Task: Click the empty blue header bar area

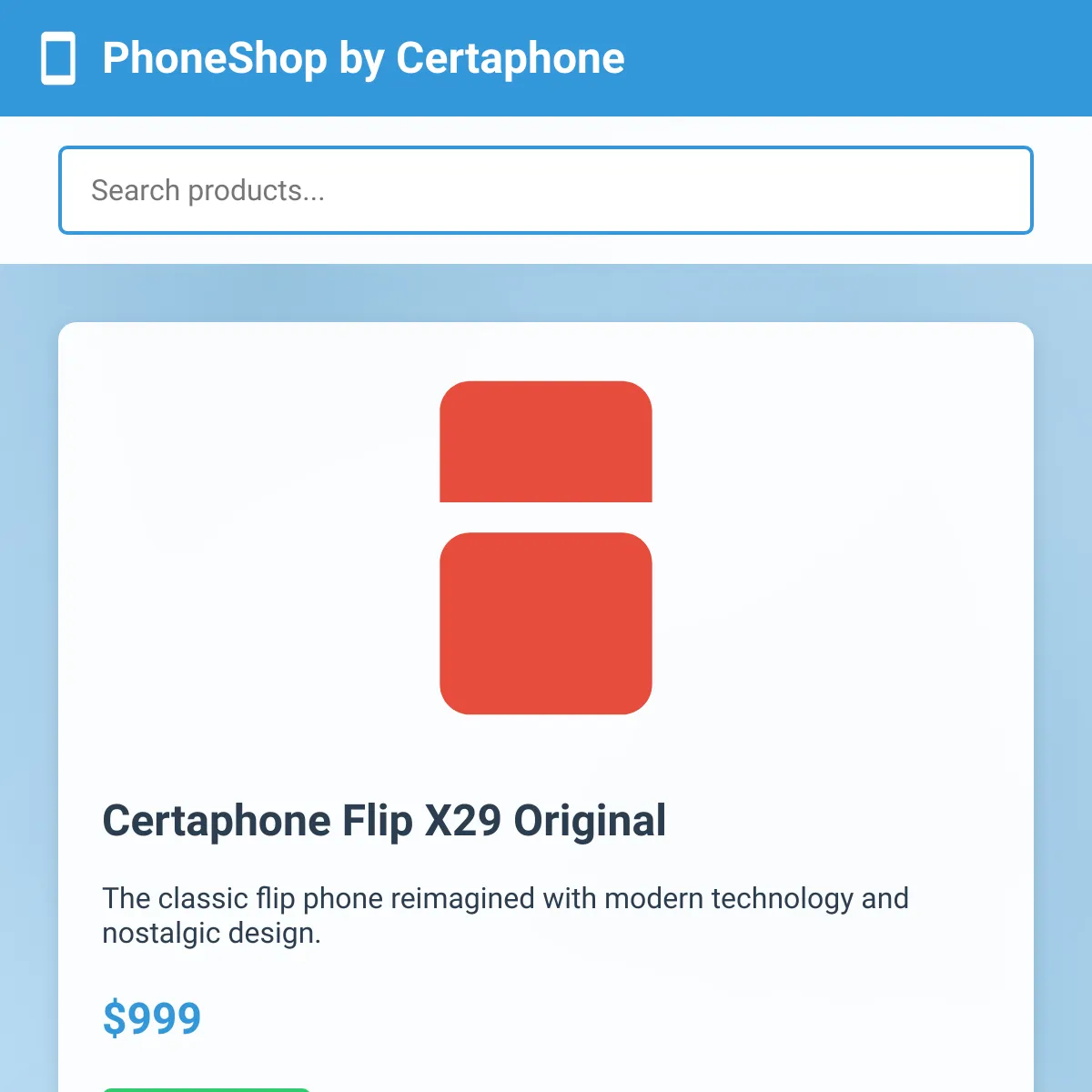Action: tap(855, 58)
